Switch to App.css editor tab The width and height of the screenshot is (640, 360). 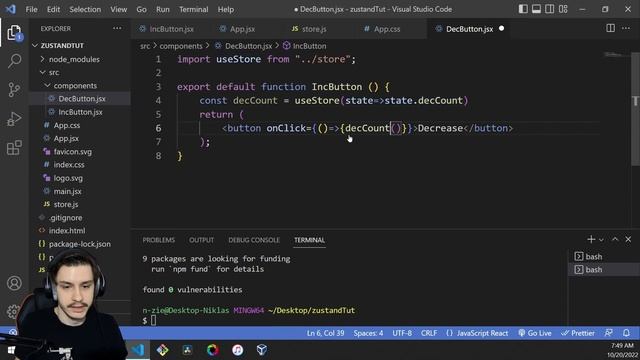387,29
